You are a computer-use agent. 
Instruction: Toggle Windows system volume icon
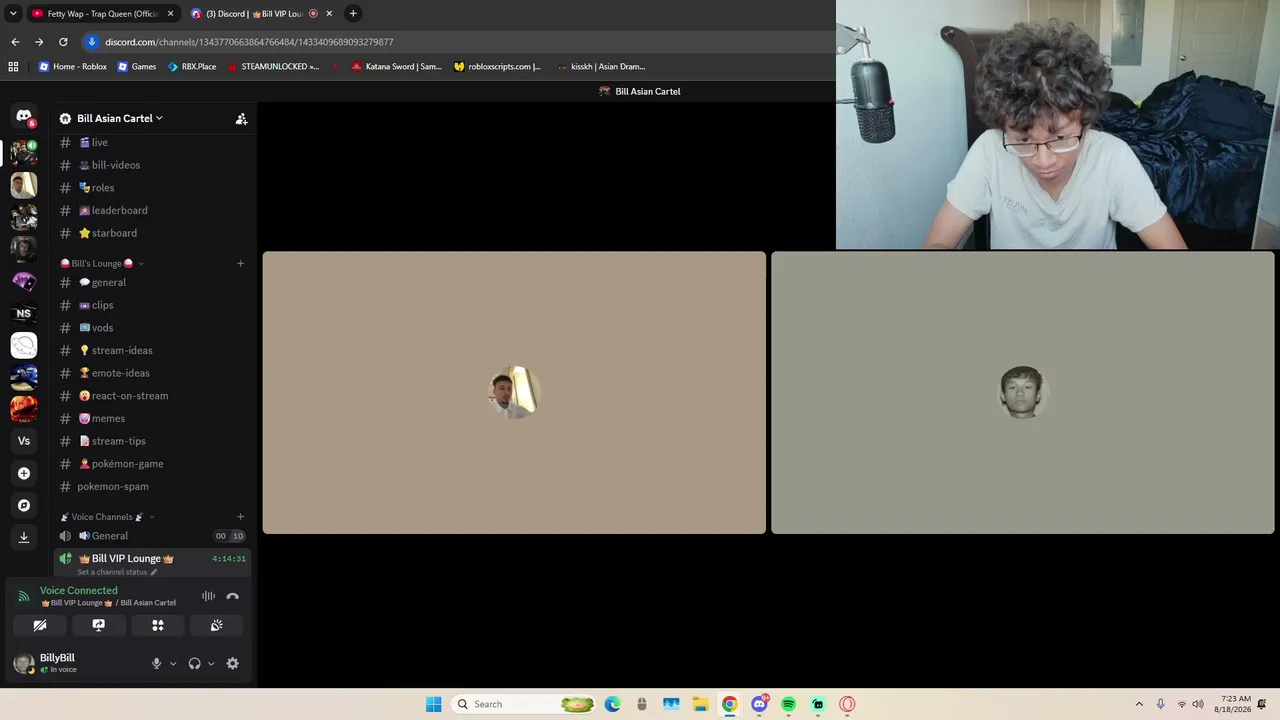pos(1198,704)
